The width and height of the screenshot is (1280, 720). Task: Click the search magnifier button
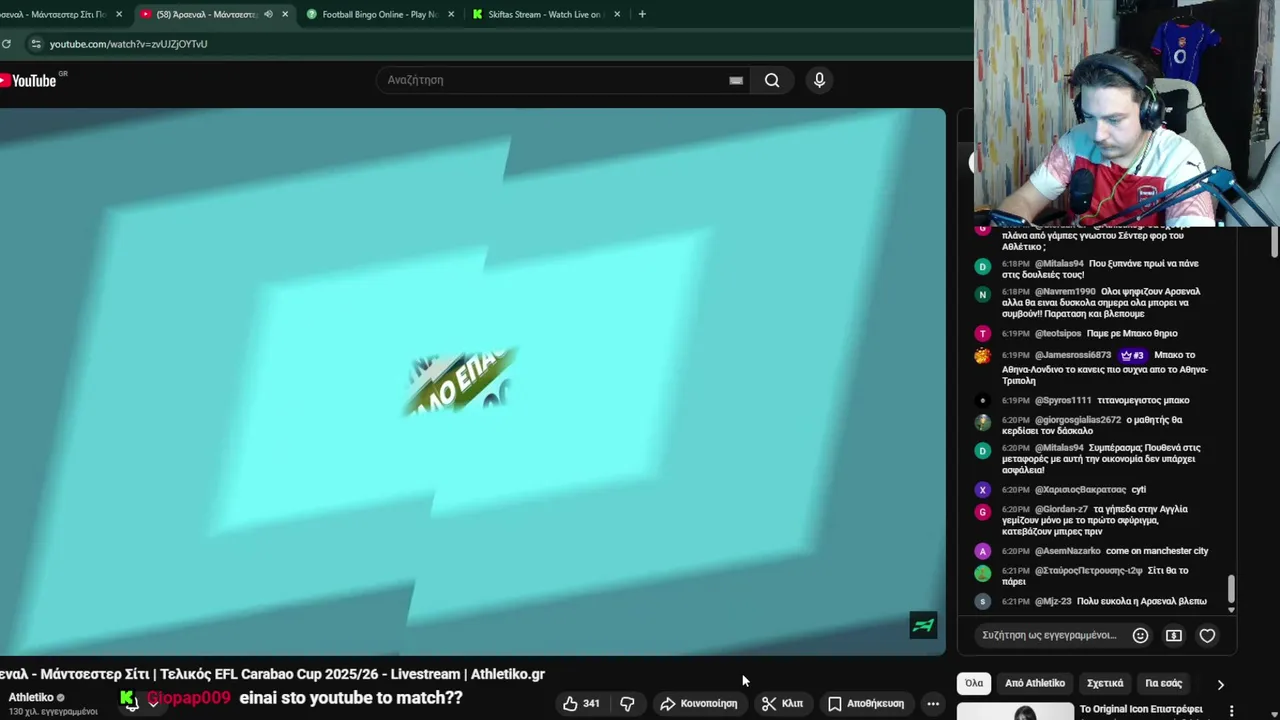pos(772,80)
